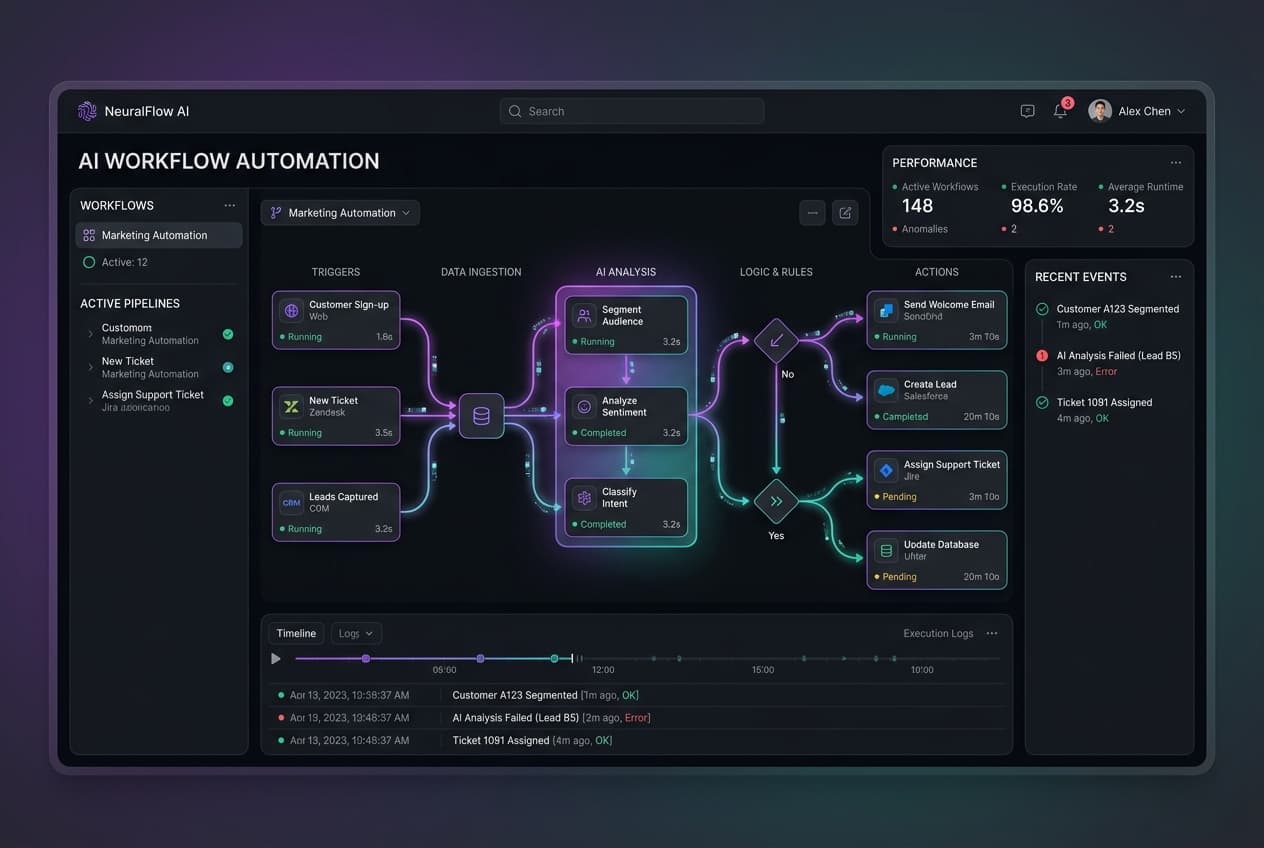The width and height of the screenshot is (1264, 848).
Task: Toggle the Assign Support Ticket pipeline status check
Action: coord(228,400)
